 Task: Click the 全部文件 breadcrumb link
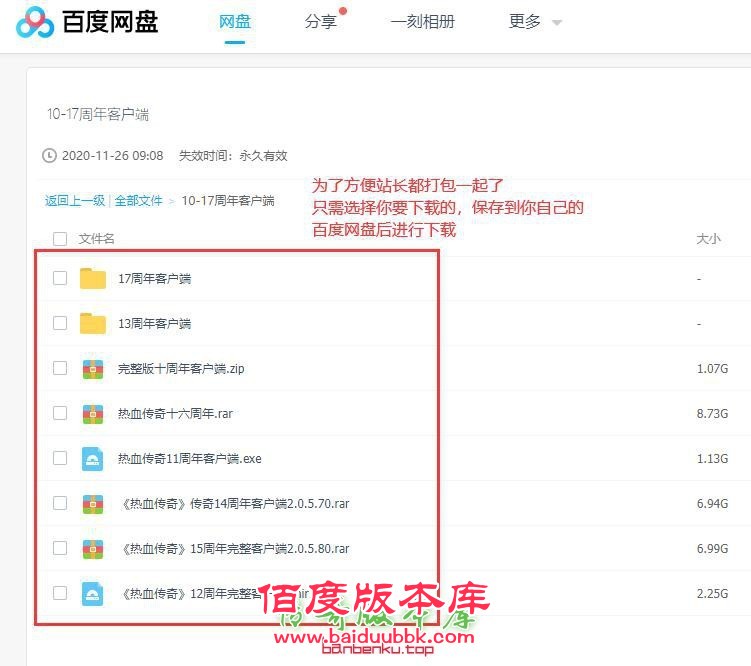(138, 200)
